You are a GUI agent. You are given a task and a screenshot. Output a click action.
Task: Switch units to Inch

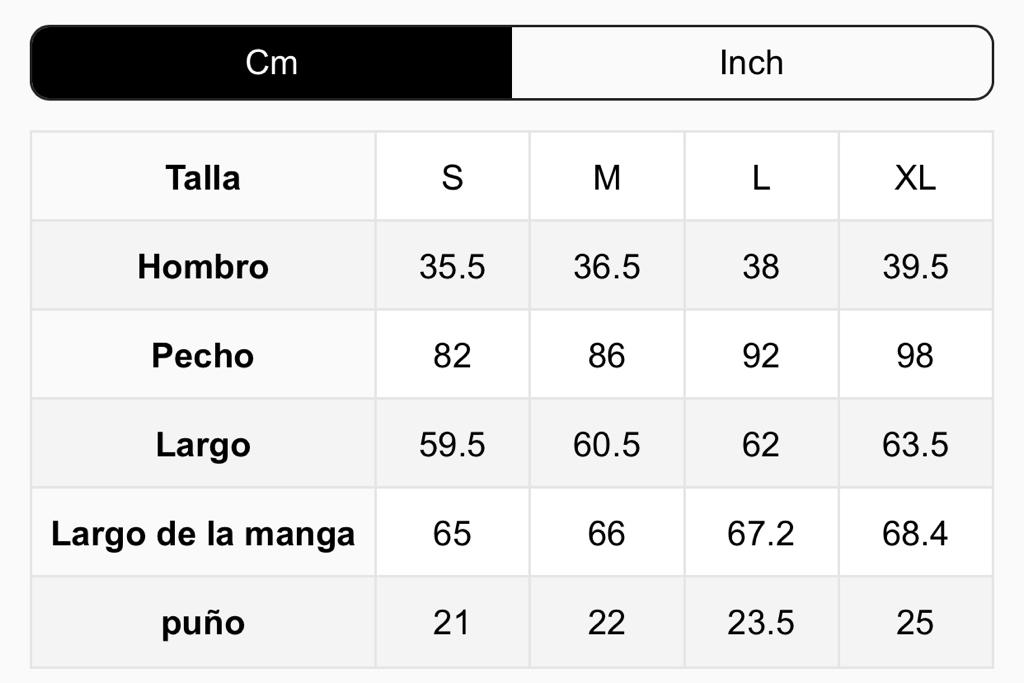[751, 63]
